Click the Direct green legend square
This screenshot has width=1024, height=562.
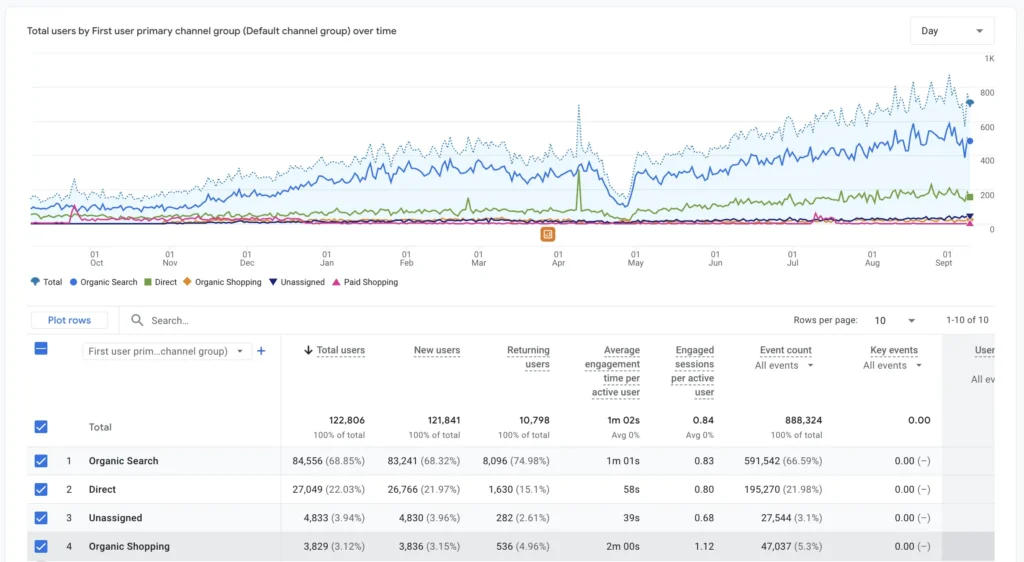[x=148, y=282]
